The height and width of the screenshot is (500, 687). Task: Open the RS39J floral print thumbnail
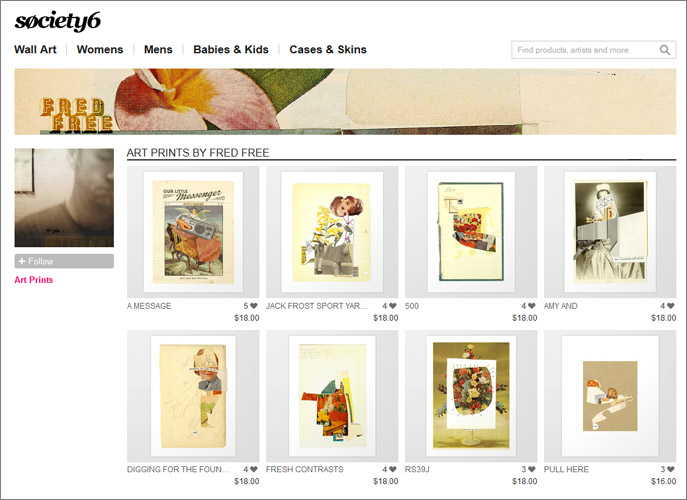[471, 396]
